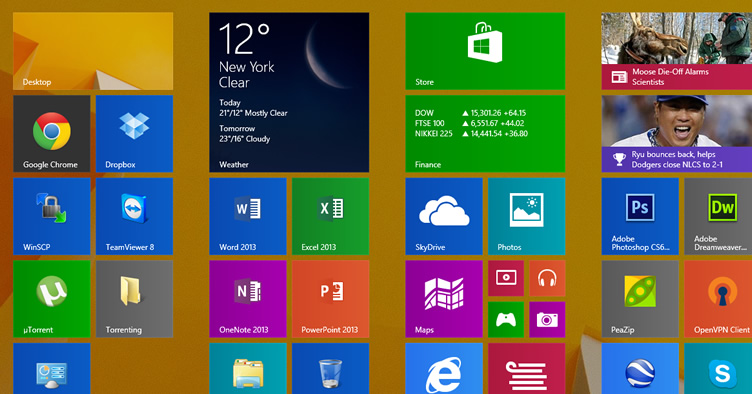Launch Adobe Dreamweaver tile
This screenshot has width=752, height=394.
(718, 216)
